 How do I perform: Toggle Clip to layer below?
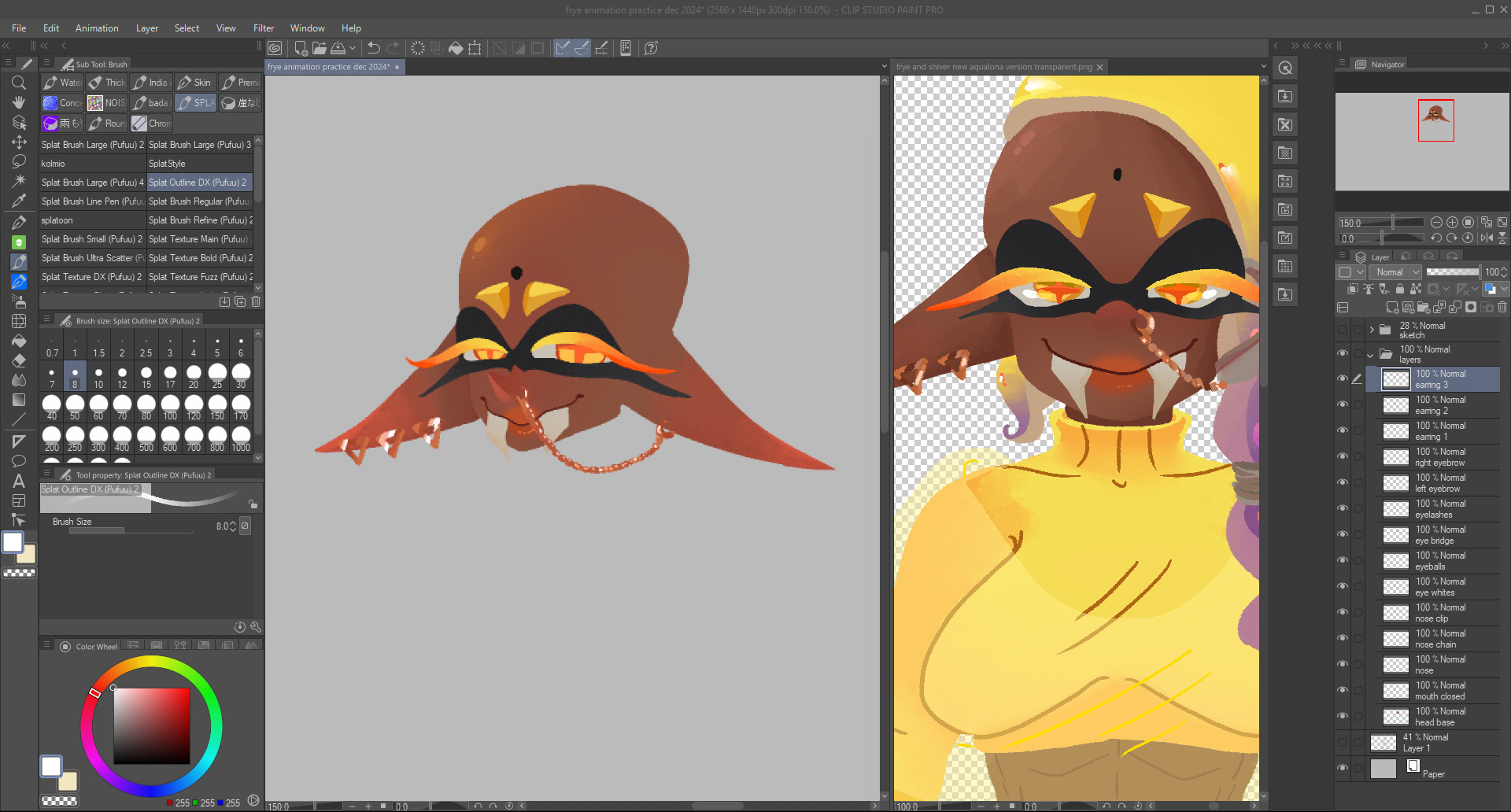pyautogui.click(x=1352, y=290)
